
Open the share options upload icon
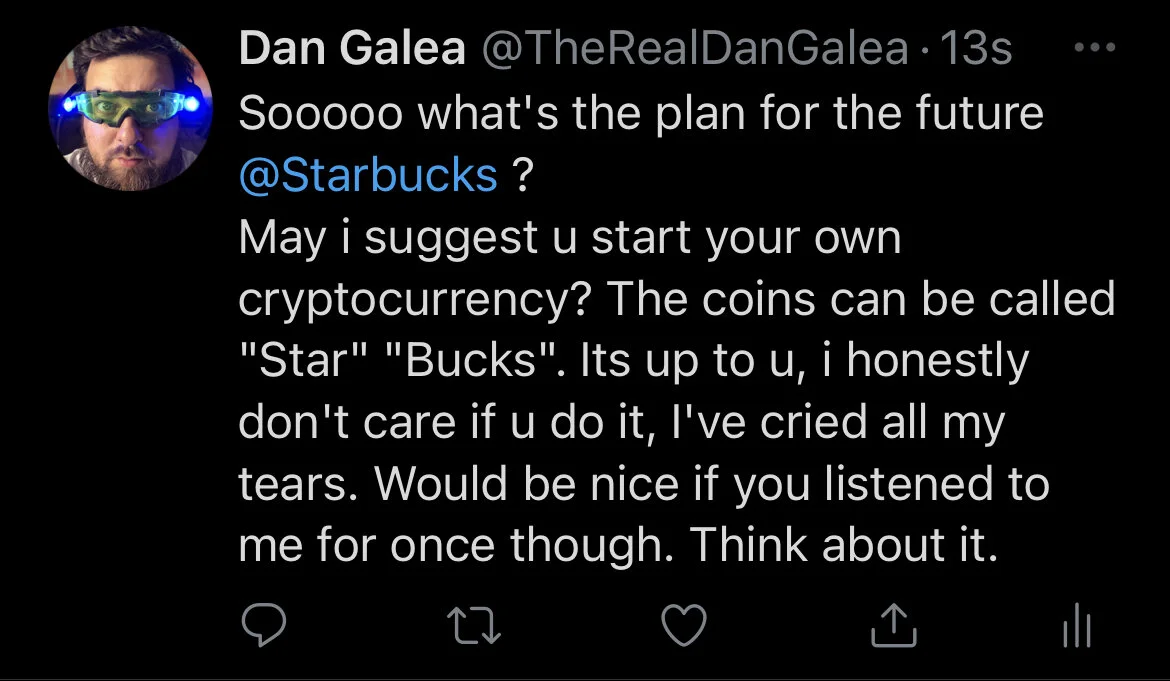[894, 625]
